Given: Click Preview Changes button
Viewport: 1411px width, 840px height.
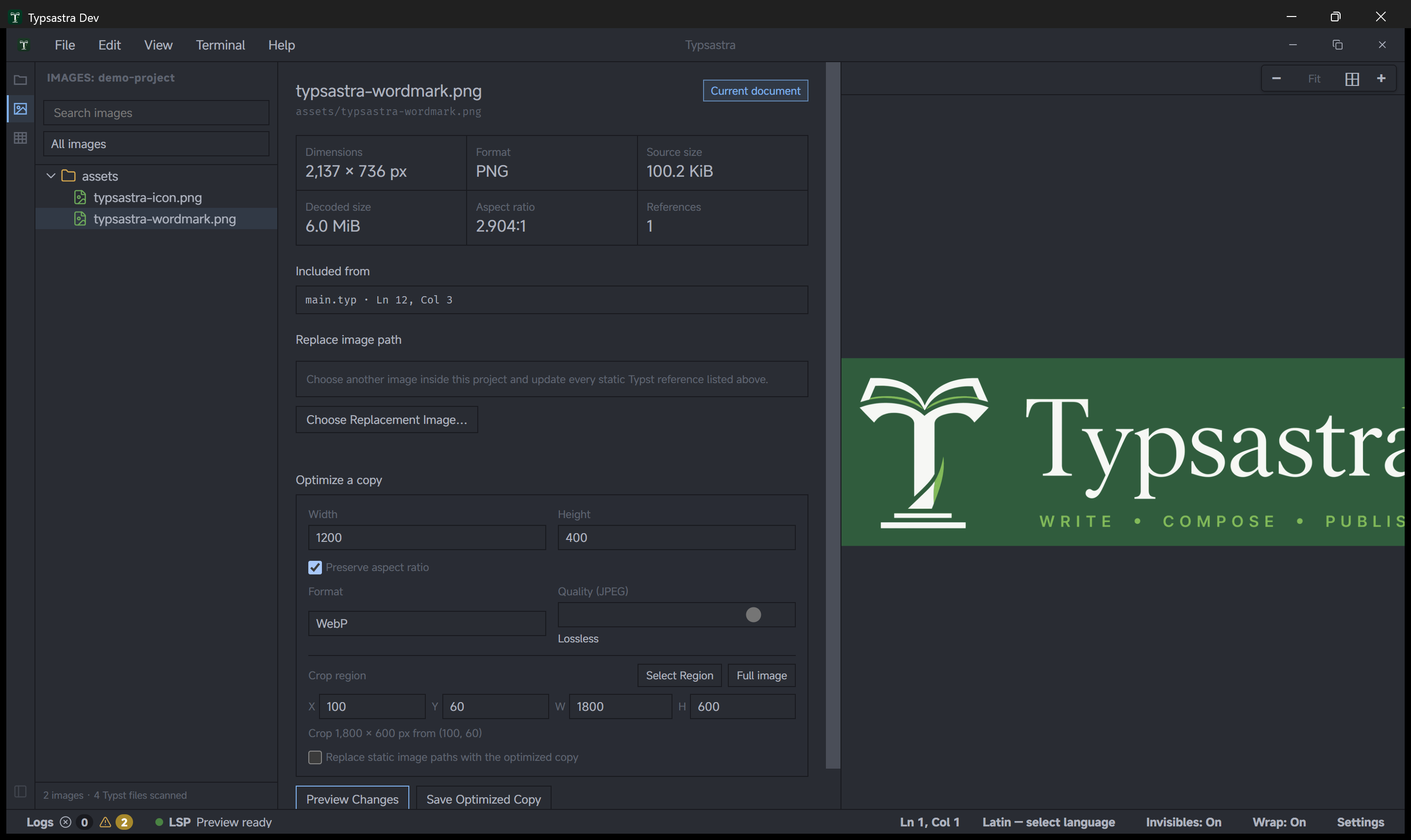Looking at the screenshot, I should point(352,798).
